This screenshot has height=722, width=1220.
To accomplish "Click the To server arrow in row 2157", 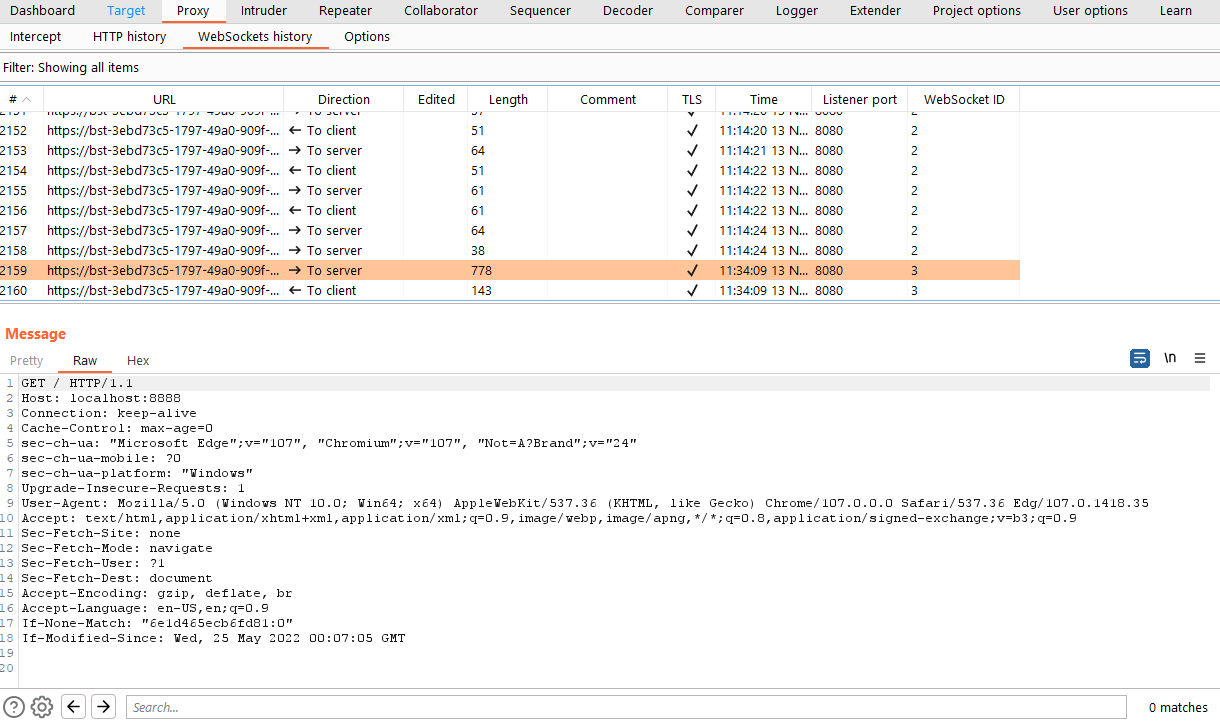I will [295, 230].
